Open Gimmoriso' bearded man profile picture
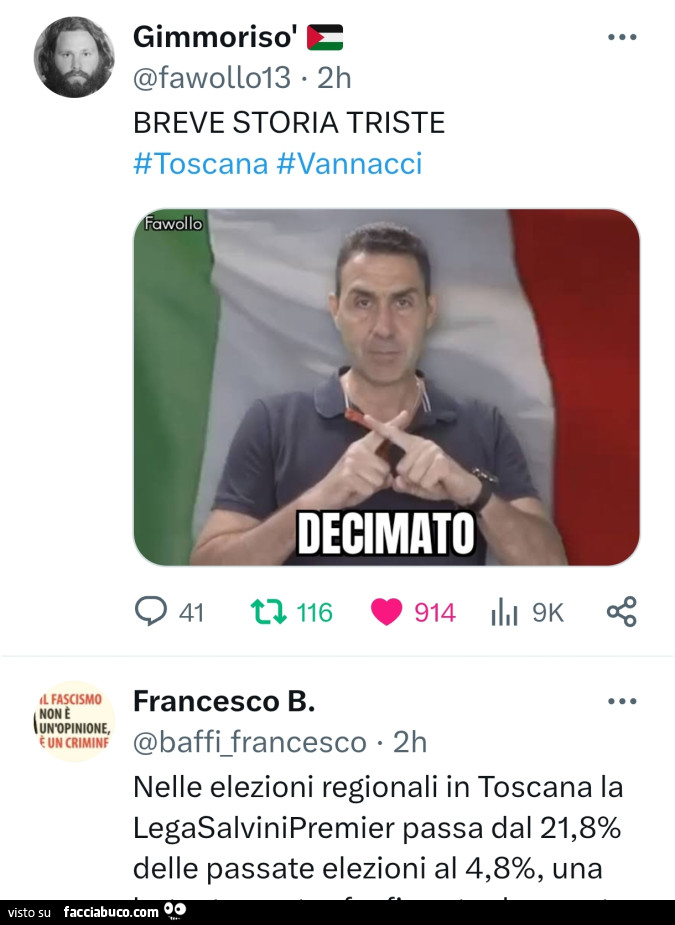 (74, 57)
